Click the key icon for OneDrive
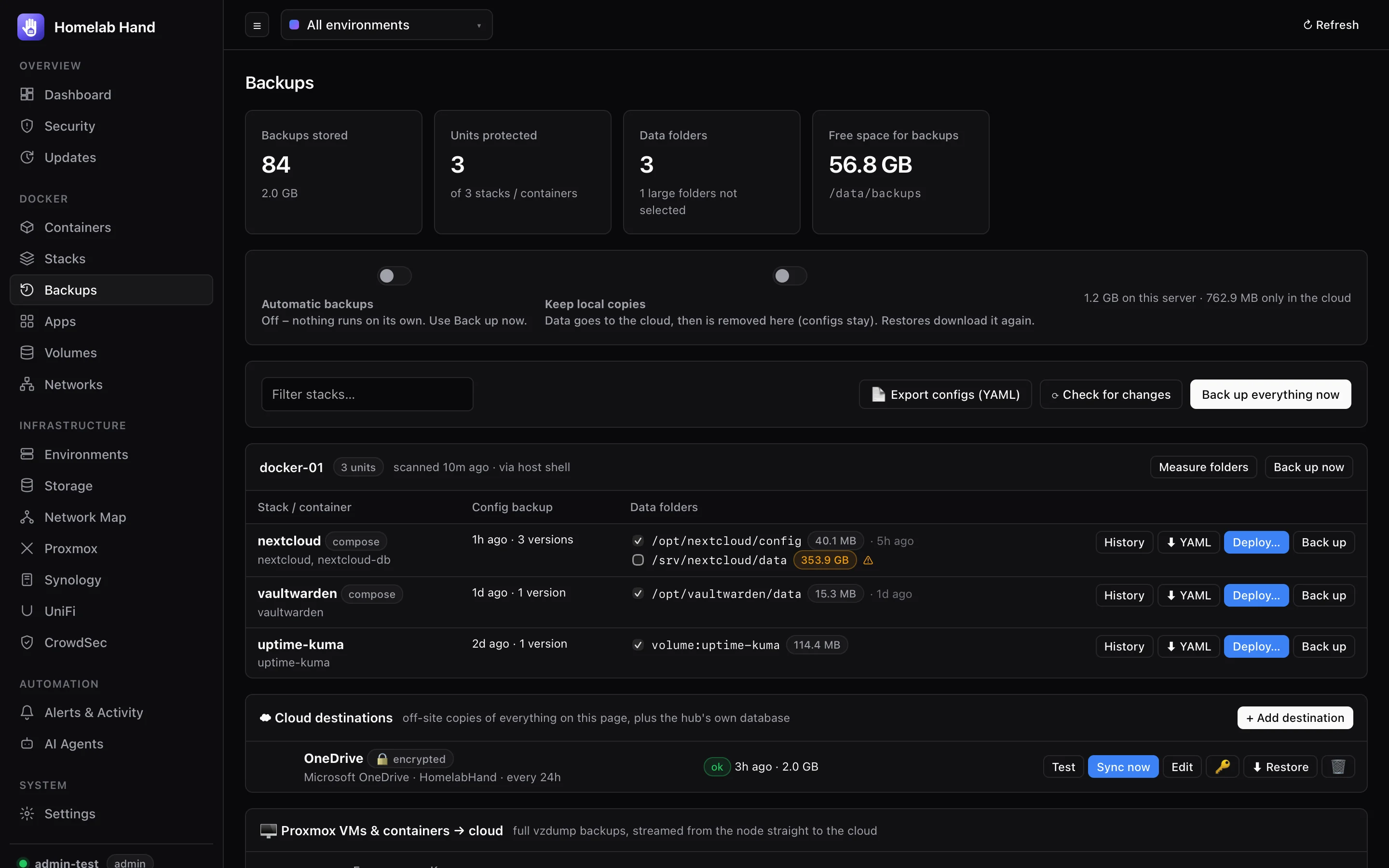Viewport: 1389px width, 868px height. pos(1222,766)
